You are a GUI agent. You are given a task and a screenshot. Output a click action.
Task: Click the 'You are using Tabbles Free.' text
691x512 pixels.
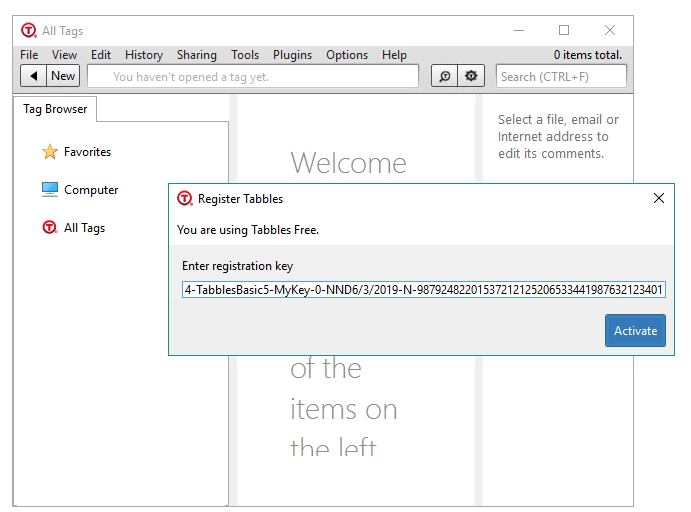pos(248,230)
